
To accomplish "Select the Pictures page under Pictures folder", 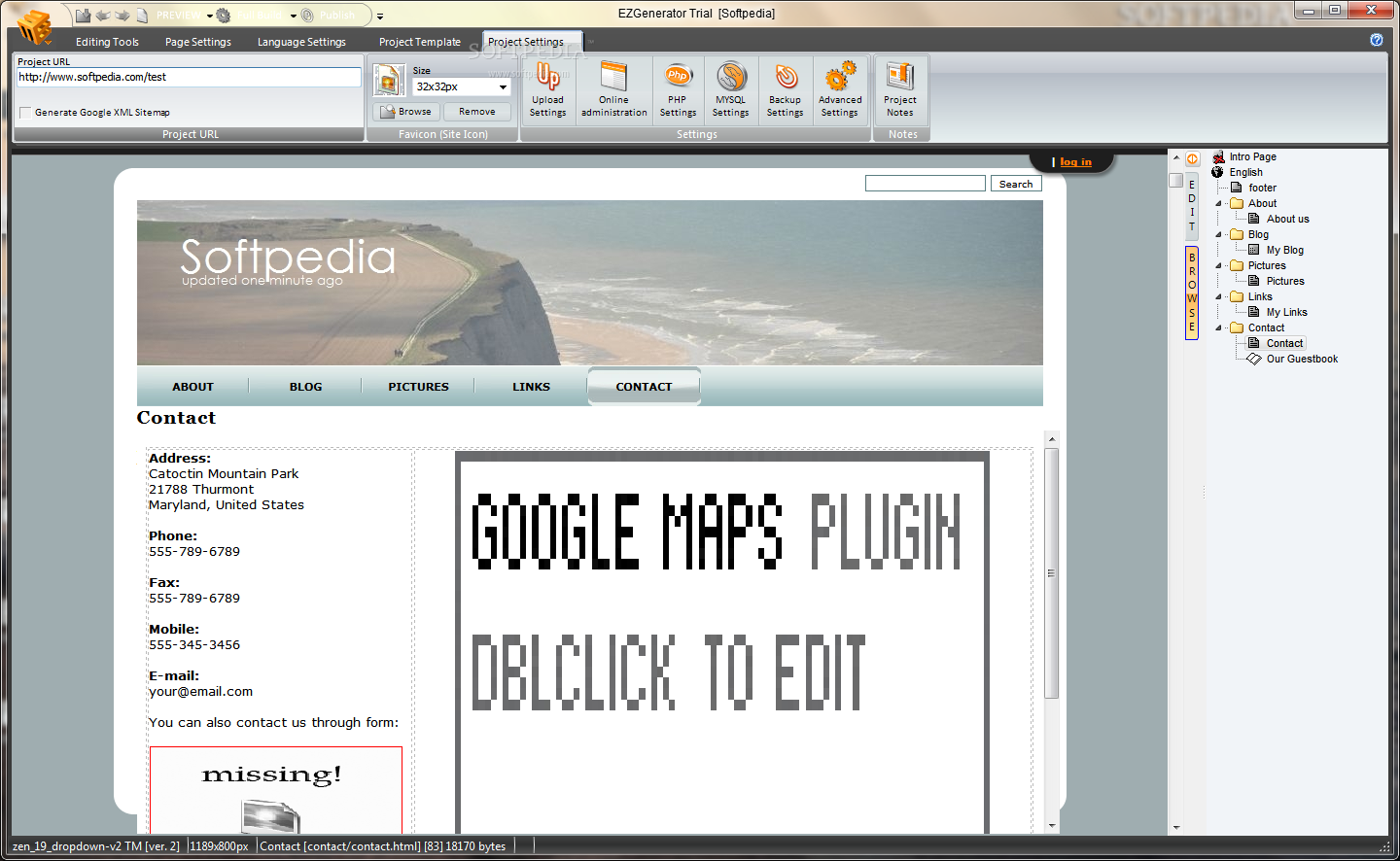I will click(1285, 281).
